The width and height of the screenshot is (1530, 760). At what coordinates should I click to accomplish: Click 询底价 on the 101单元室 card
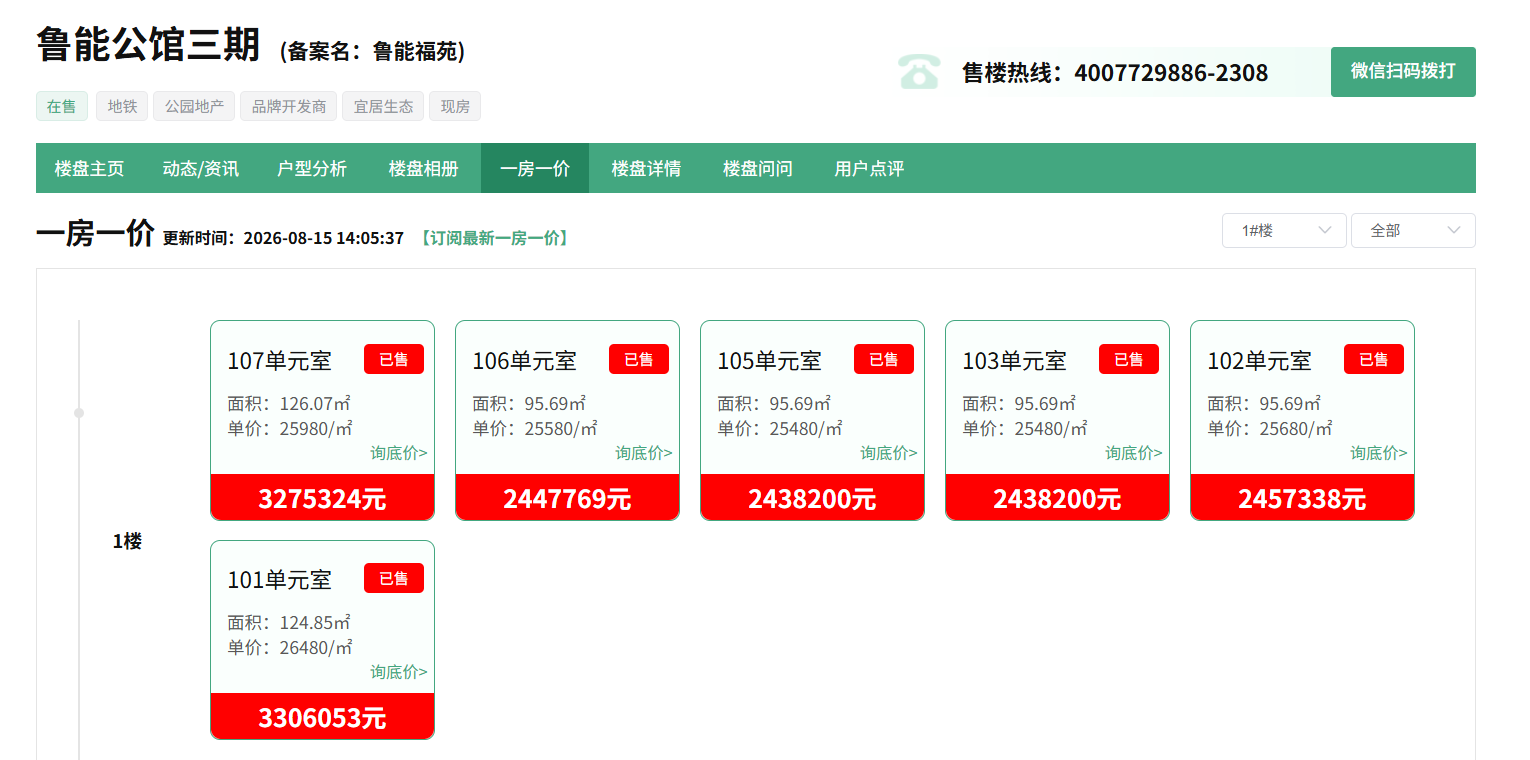pos(399,672)
